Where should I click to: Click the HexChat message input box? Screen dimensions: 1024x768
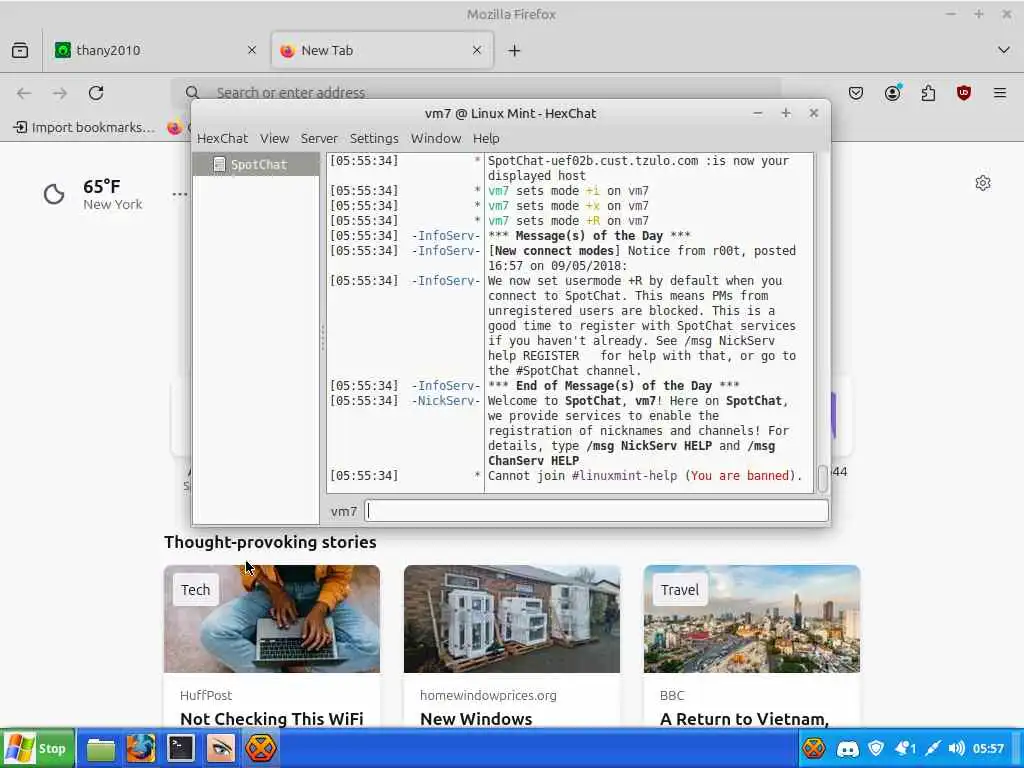(x=596, y=511)
